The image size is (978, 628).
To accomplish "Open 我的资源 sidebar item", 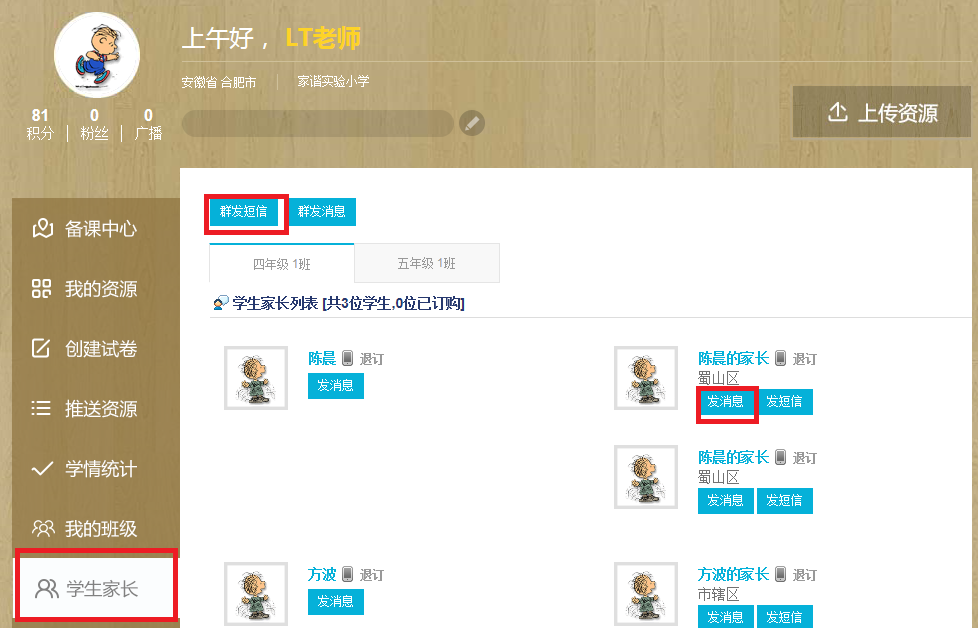I will coord(84,289).
